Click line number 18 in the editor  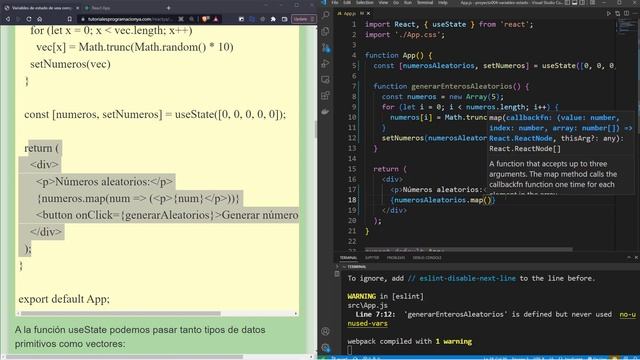click(351, 200)
